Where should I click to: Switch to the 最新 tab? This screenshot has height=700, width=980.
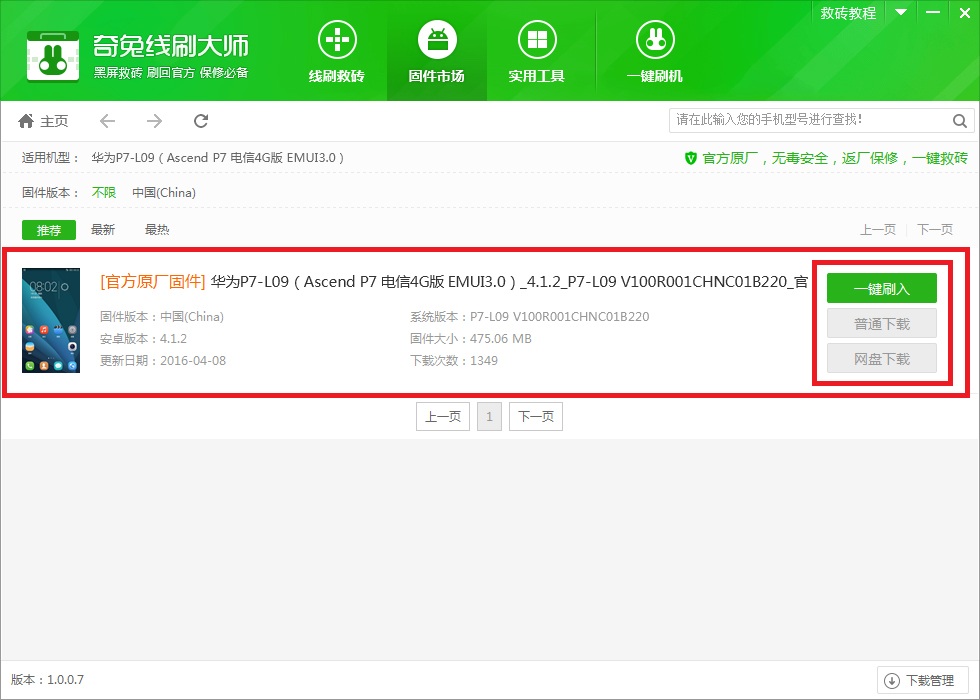pos(103,229)
